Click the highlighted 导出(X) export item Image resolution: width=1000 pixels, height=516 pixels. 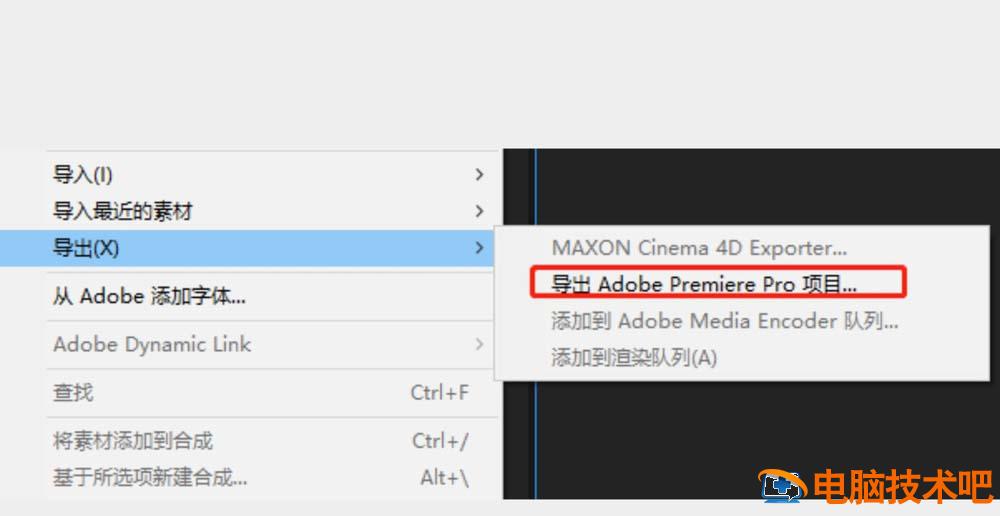[247, 248]
